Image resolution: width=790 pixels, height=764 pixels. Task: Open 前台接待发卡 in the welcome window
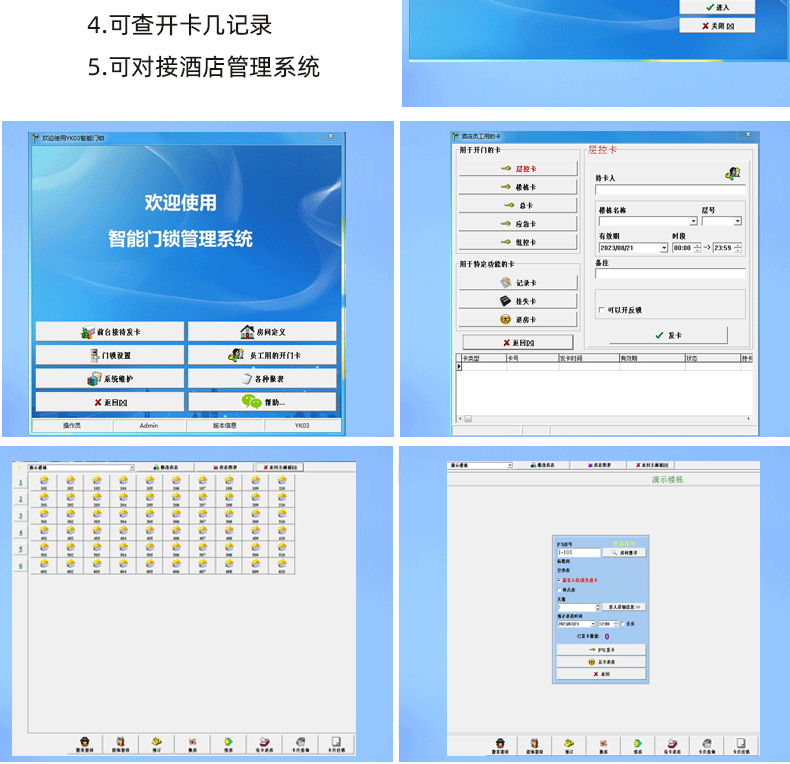(x=110, y=332)
